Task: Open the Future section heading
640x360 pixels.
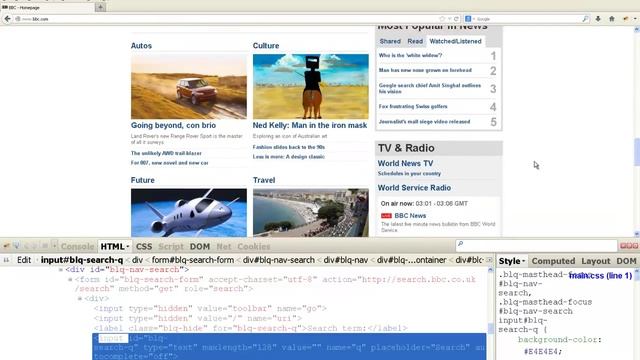Action: (142, 180)
